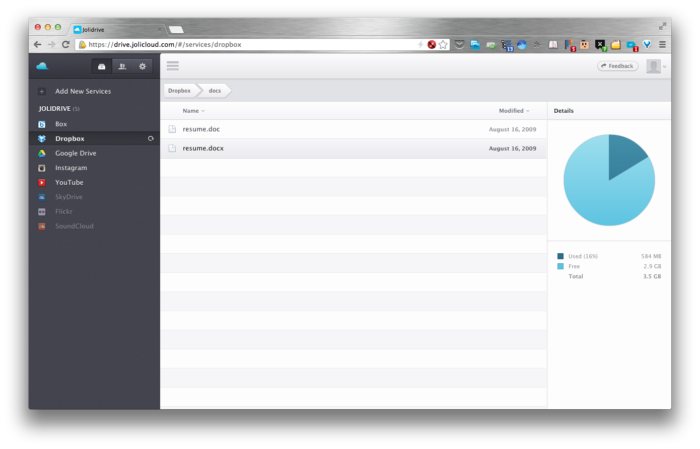Click Add New Services
The height and width of the screenshot is (449, 700).
point(82,91)
